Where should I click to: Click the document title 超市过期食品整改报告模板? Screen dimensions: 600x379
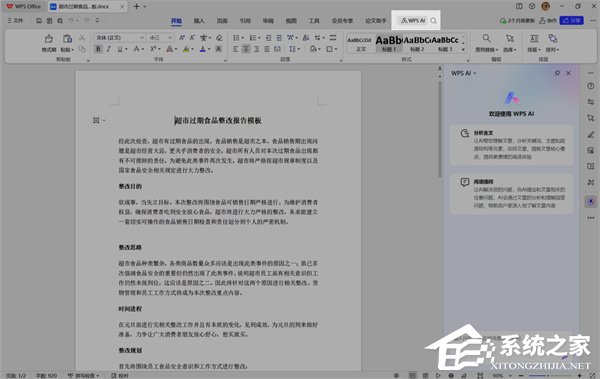tap(218, 121)
